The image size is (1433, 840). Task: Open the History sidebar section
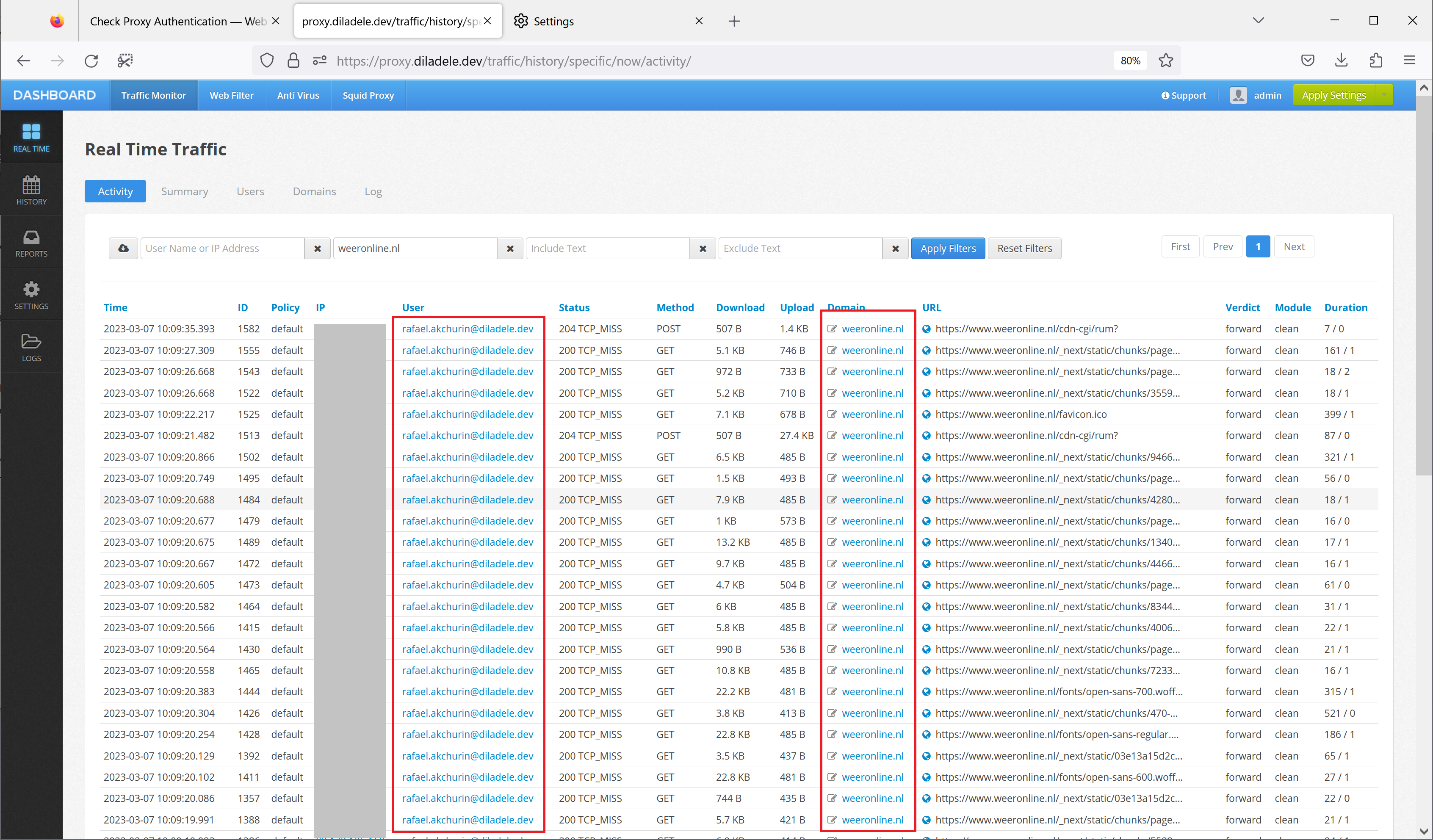point(31,190)
